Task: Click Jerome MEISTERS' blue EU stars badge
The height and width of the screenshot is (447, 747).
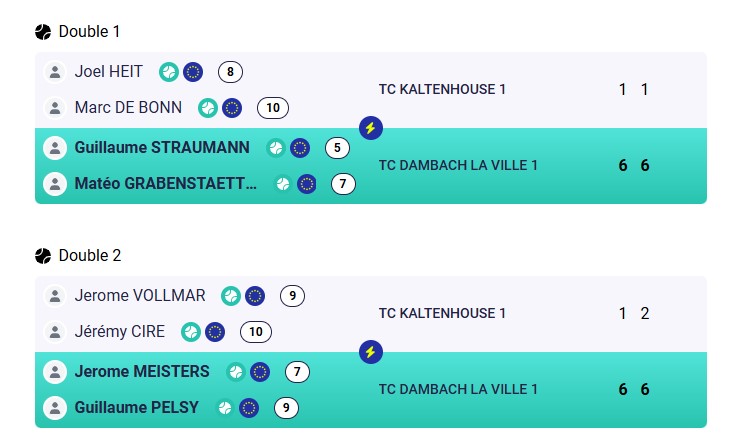Action: [260, 372]
